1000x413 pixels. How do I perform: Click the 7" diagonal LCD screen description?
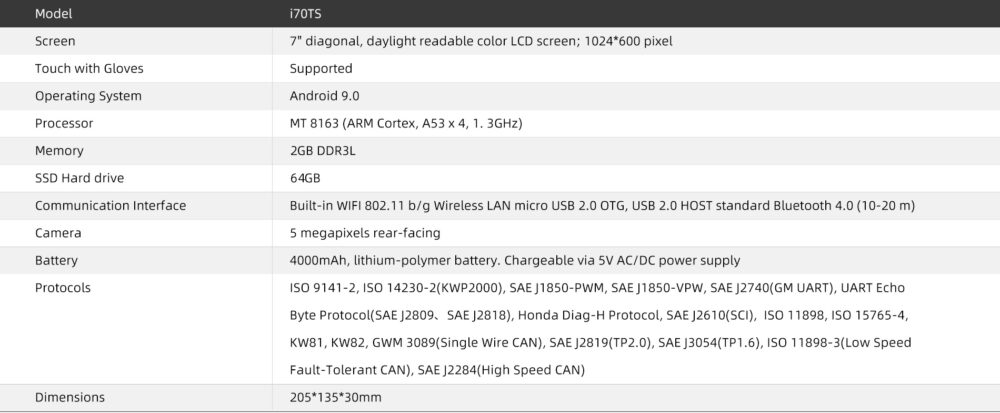(480, 42)
